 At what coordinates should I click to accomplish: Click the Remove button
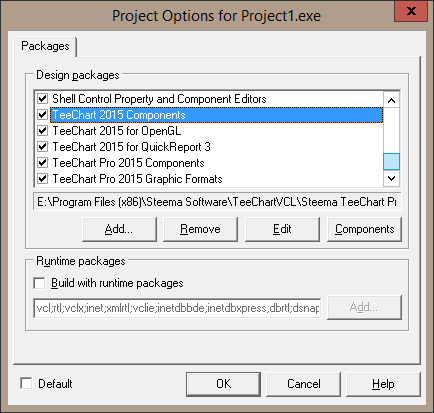click(x=200, y=229)
